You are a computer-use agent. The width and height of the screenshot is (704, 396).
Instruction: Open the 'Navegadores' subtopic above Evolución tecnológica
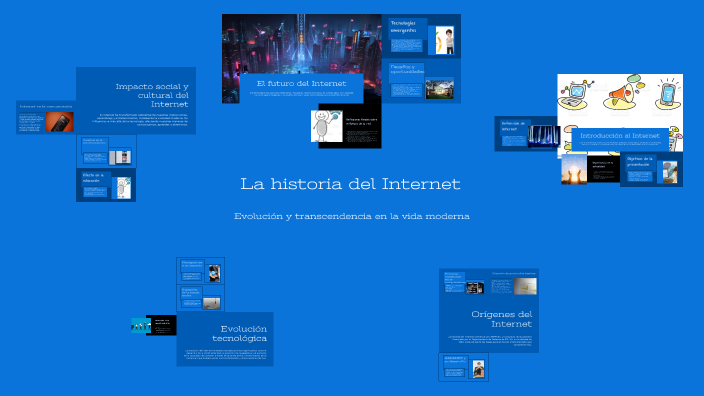coord(201,271)
